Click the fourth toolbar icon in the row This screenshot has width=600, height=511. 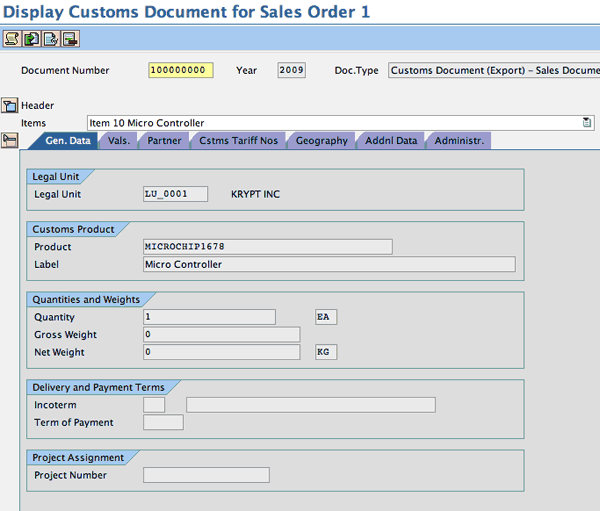[x=71, y=39]
